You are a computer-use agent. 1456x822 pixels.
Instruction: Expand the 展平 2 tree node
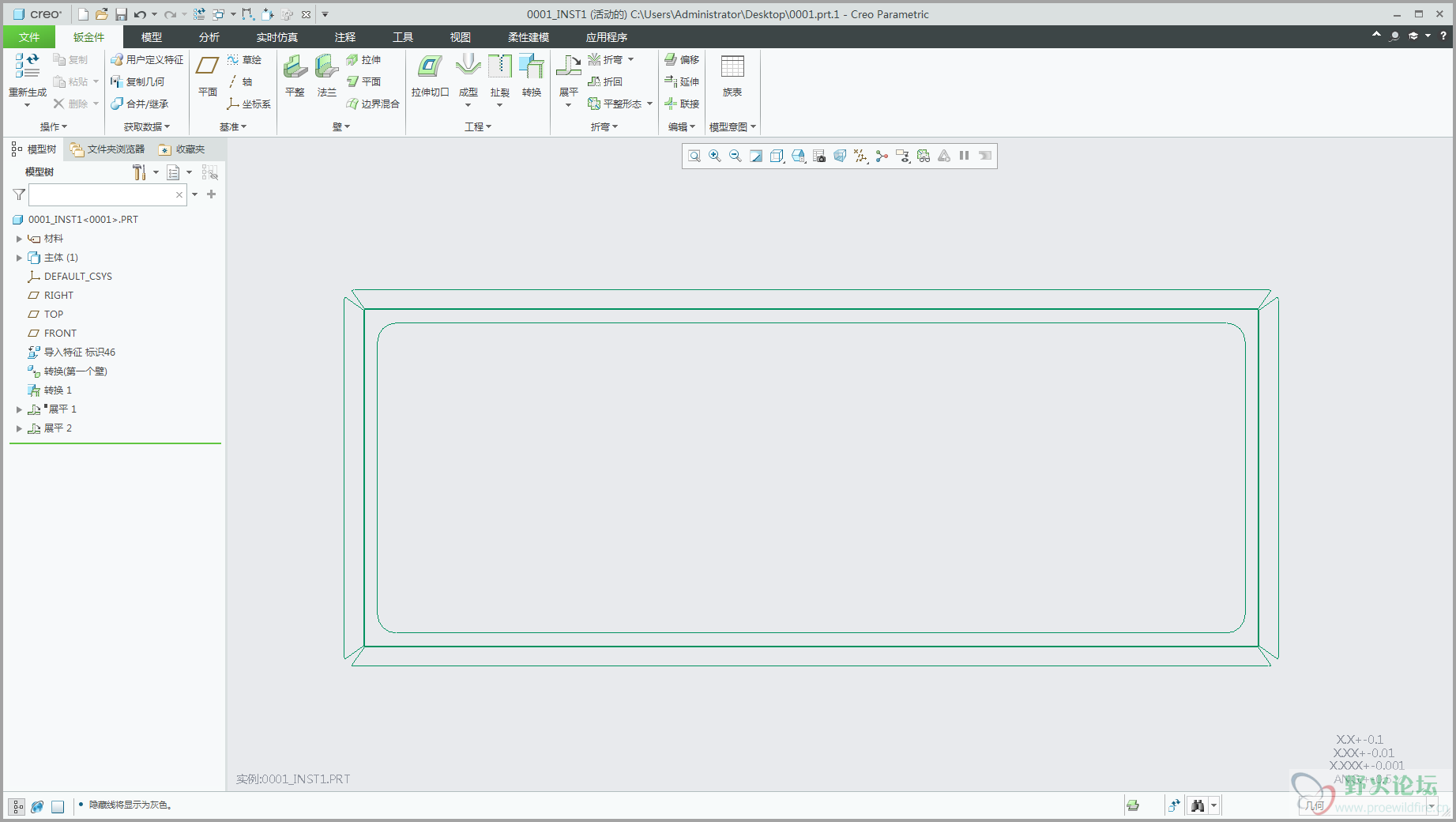[x=19, y=428]
